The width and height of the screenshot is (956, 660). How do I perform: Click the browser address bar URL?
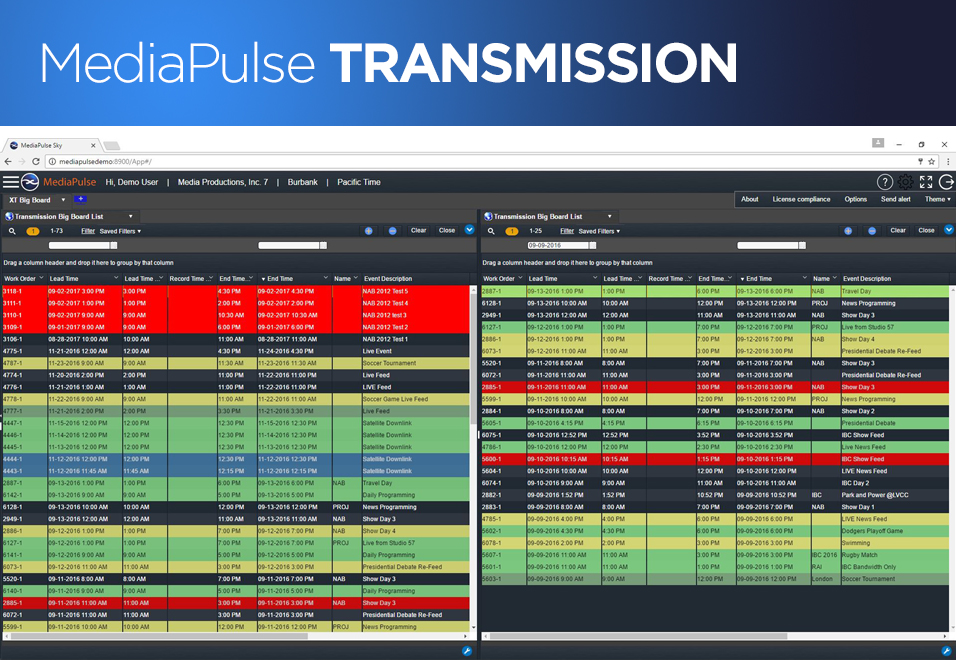click(105, 161)
